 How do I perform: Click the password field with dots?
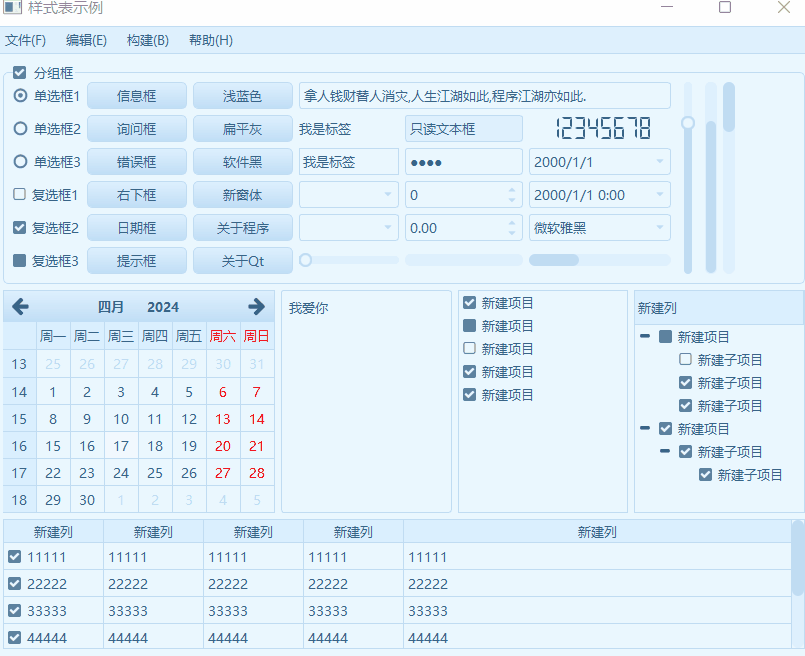(x=464, y=162)
